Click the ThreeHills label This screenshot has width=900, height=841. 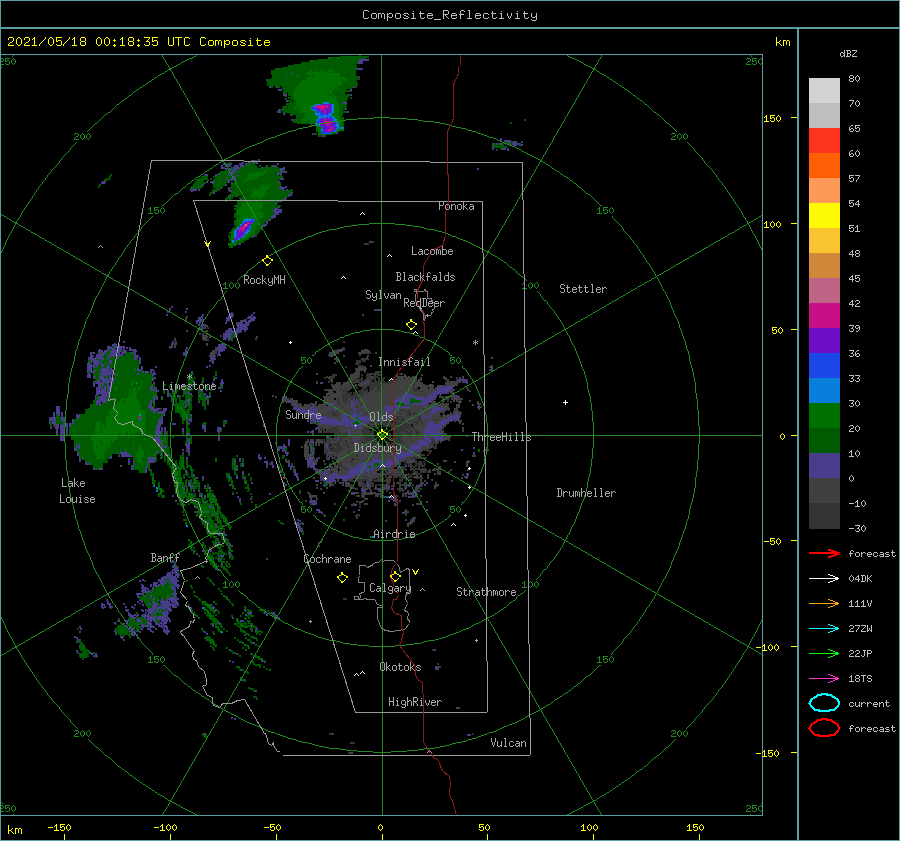click(x=501, y=437)
